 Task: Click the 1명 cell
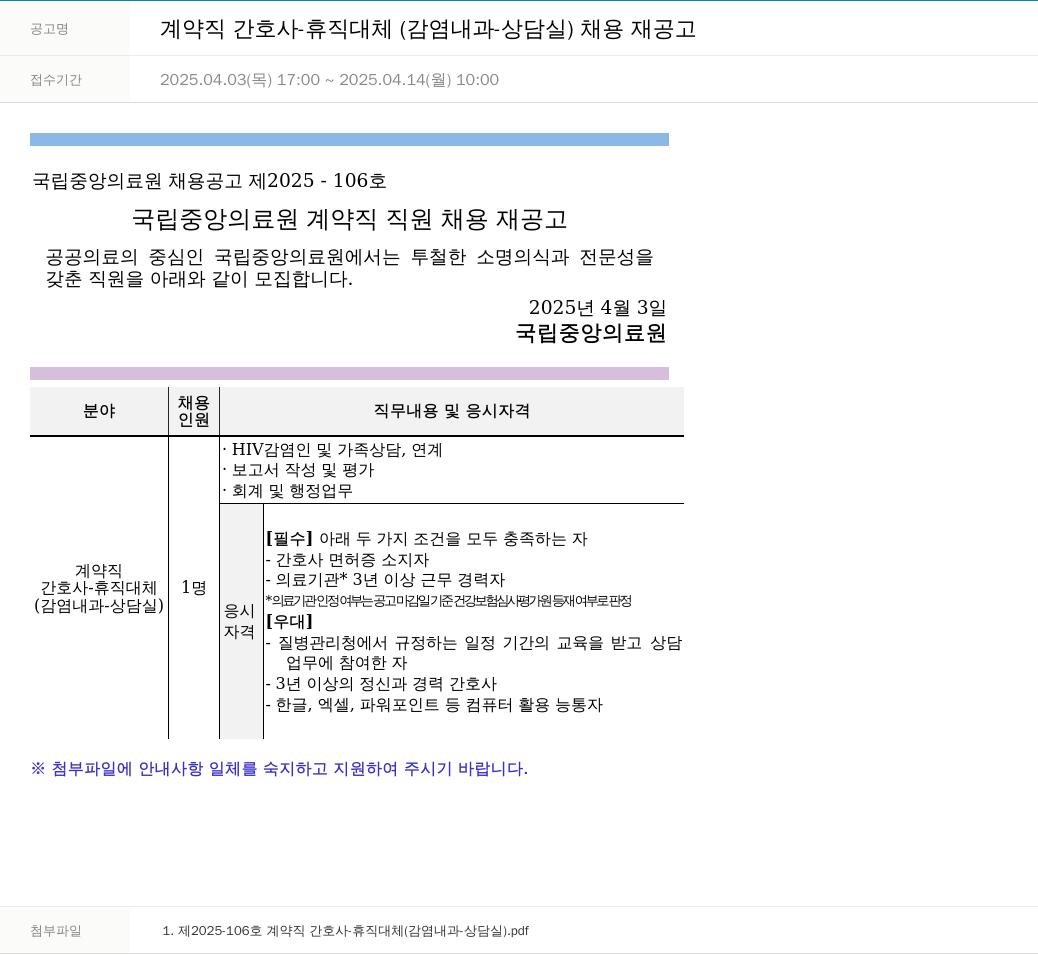pos(194,587)
